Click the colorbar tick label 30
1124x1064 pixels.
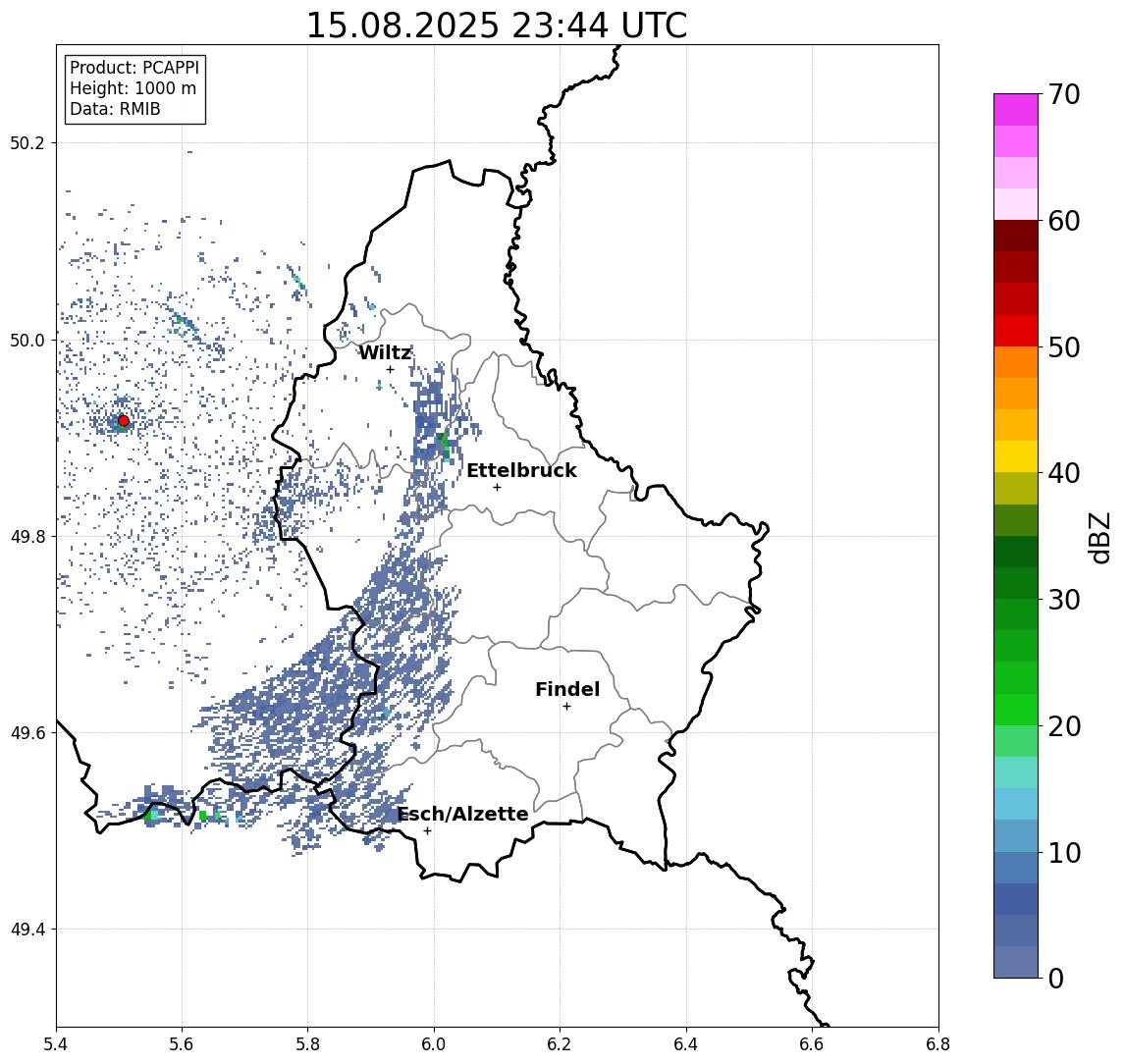(1064, 600)
